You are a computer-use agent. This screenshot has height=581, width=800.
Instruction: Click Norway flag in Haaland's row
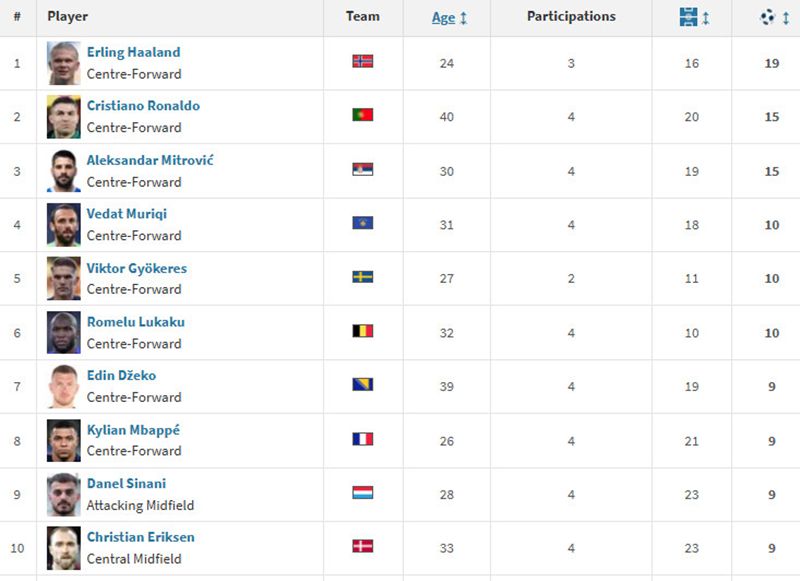pos(363,61)
